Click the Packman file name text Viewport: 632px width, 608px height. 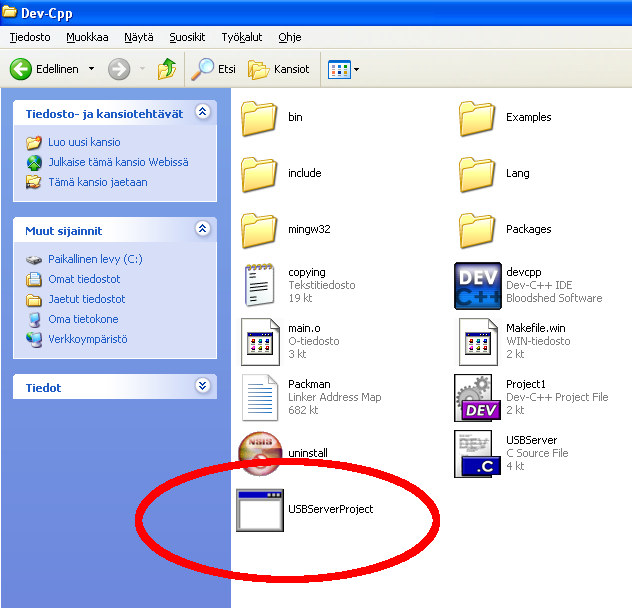point(309,384)
